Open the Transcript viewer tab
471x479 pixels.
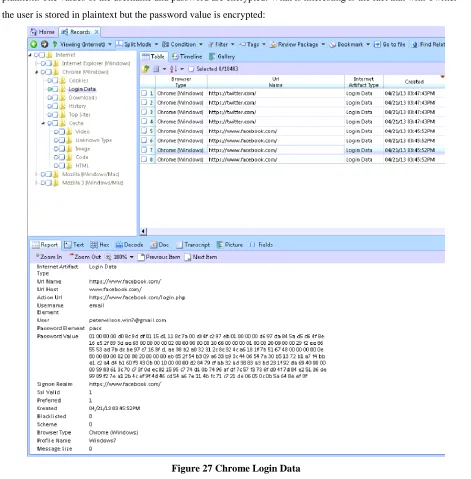193,245
